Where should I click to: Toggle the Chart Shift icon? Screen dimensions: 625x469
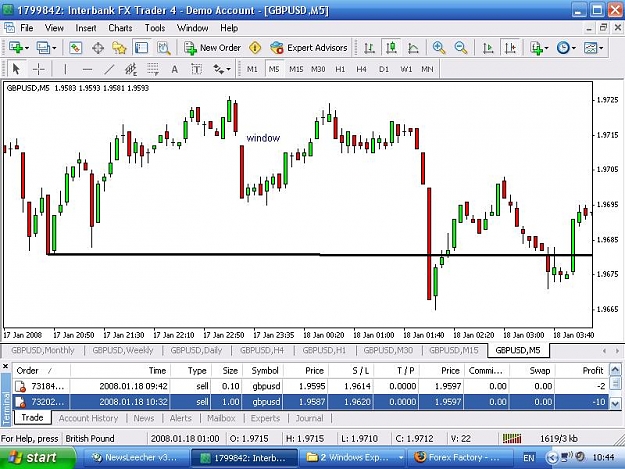[510, 48]
